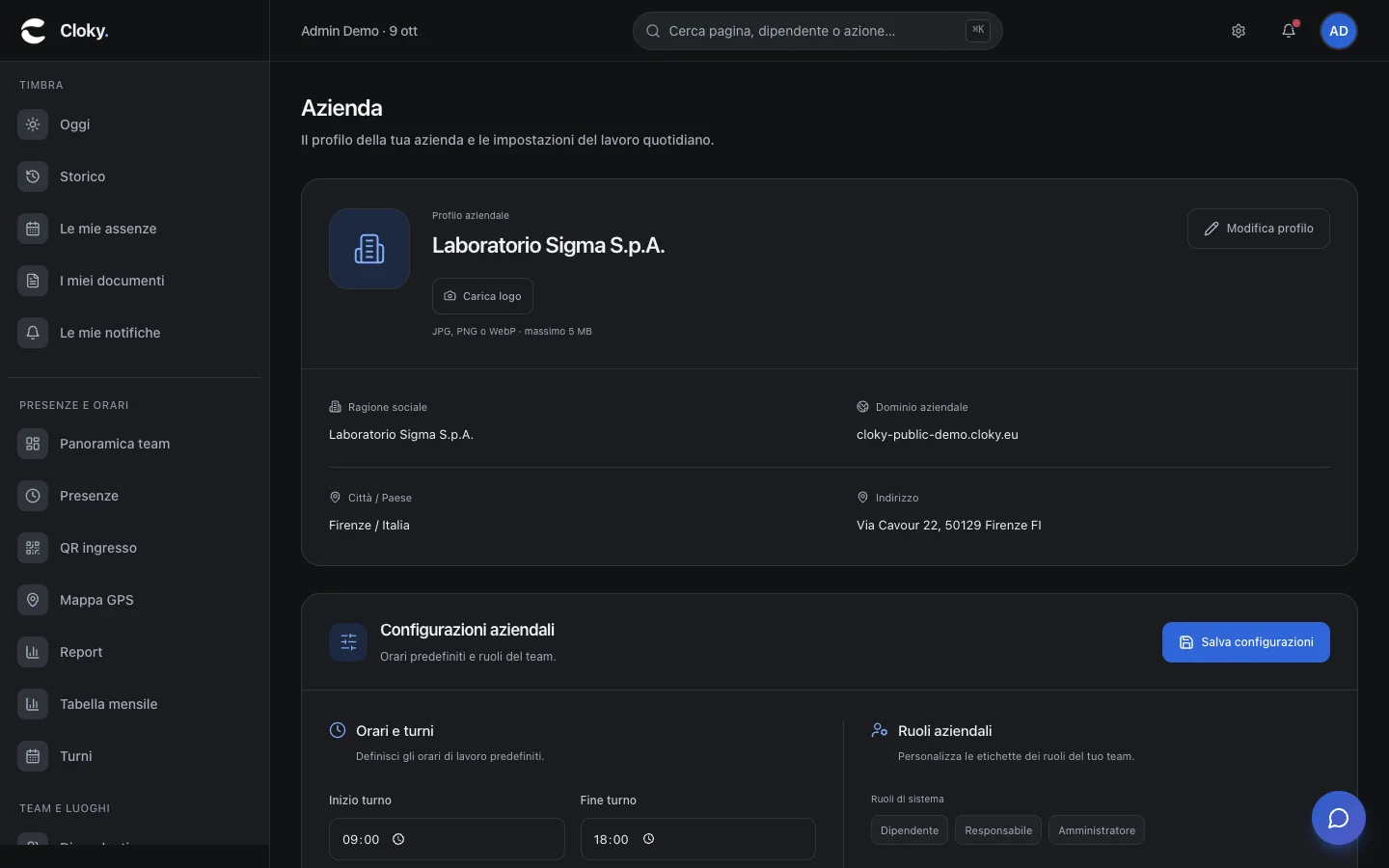Click the Inizio turno time field
This screenshot has height=868, width=1389.
point(447,839)
